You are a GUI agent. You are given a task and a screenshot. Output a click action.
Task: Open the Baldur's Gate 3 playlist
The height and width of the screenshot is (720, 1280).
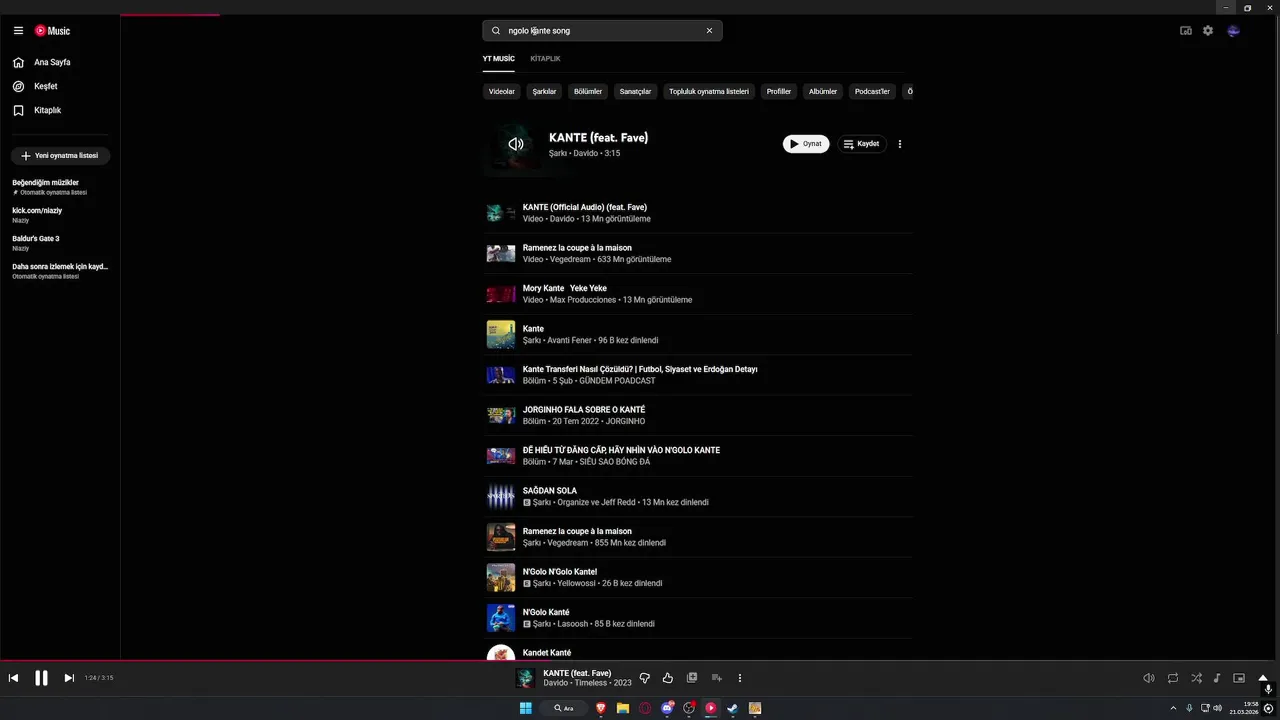pos(60,243)
